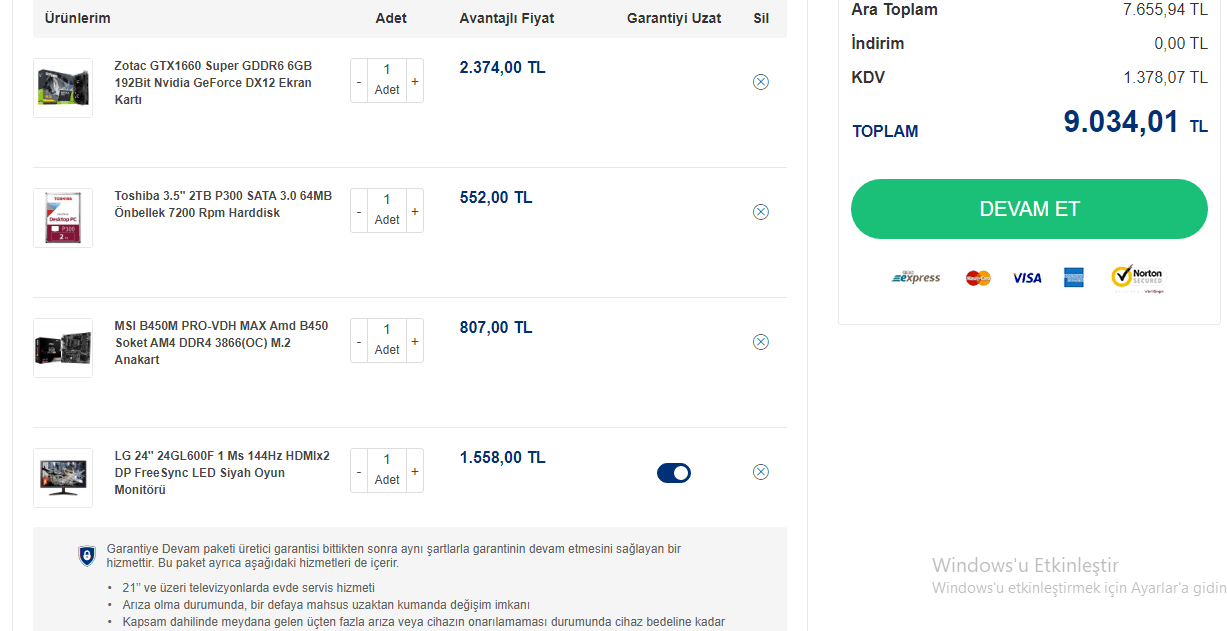Image resolution: width=1227 pixels, height=631 pixels.
Task: Decrease Zotac graphics card quantity
Action: [x=359, y=81]
